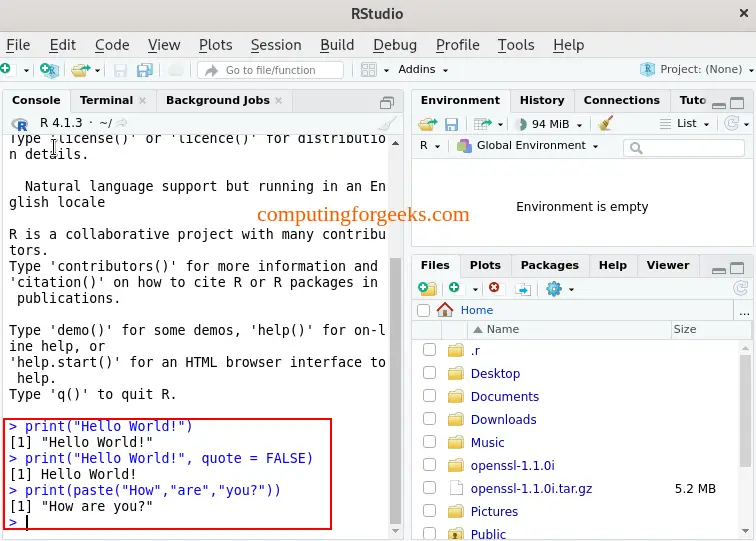
Task: Clear the console with the broom icon
Action: (x=387, y=123)
